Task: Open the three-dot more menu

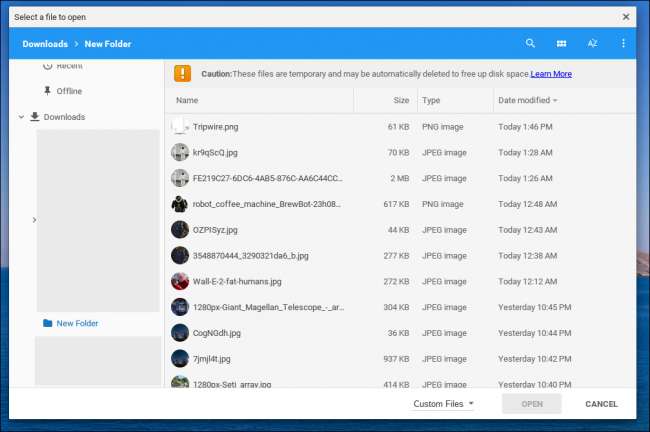Action: tap(623, 44)
